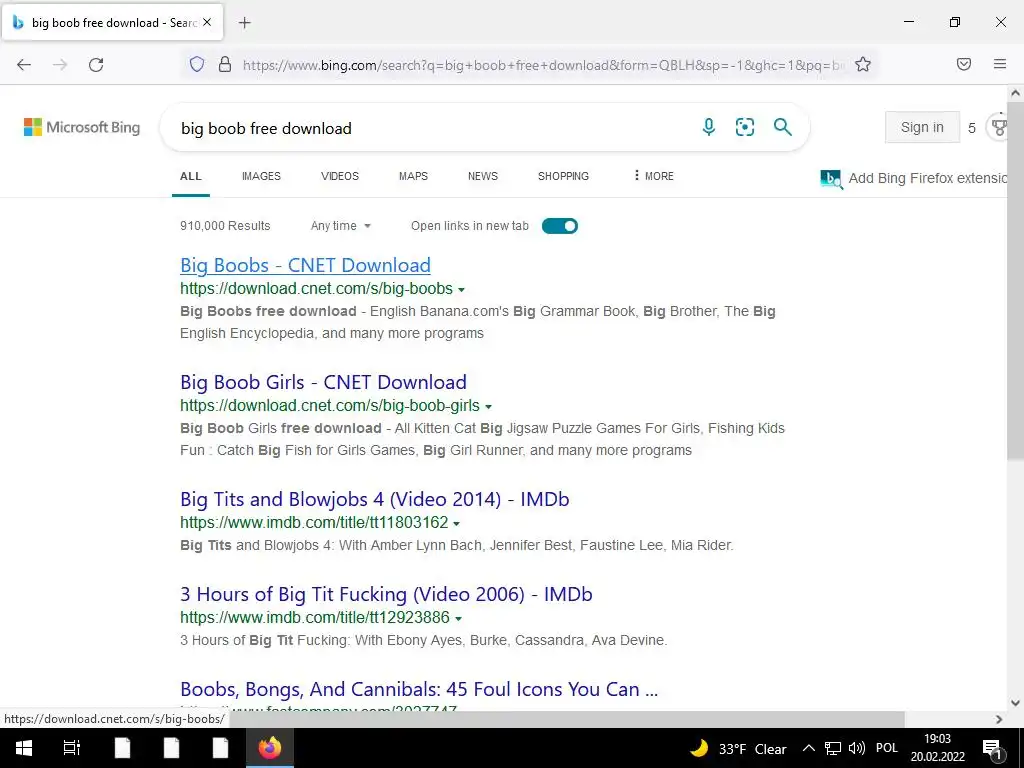
Task: Switch to the IMAGES tab
Action: click(261, 176)
